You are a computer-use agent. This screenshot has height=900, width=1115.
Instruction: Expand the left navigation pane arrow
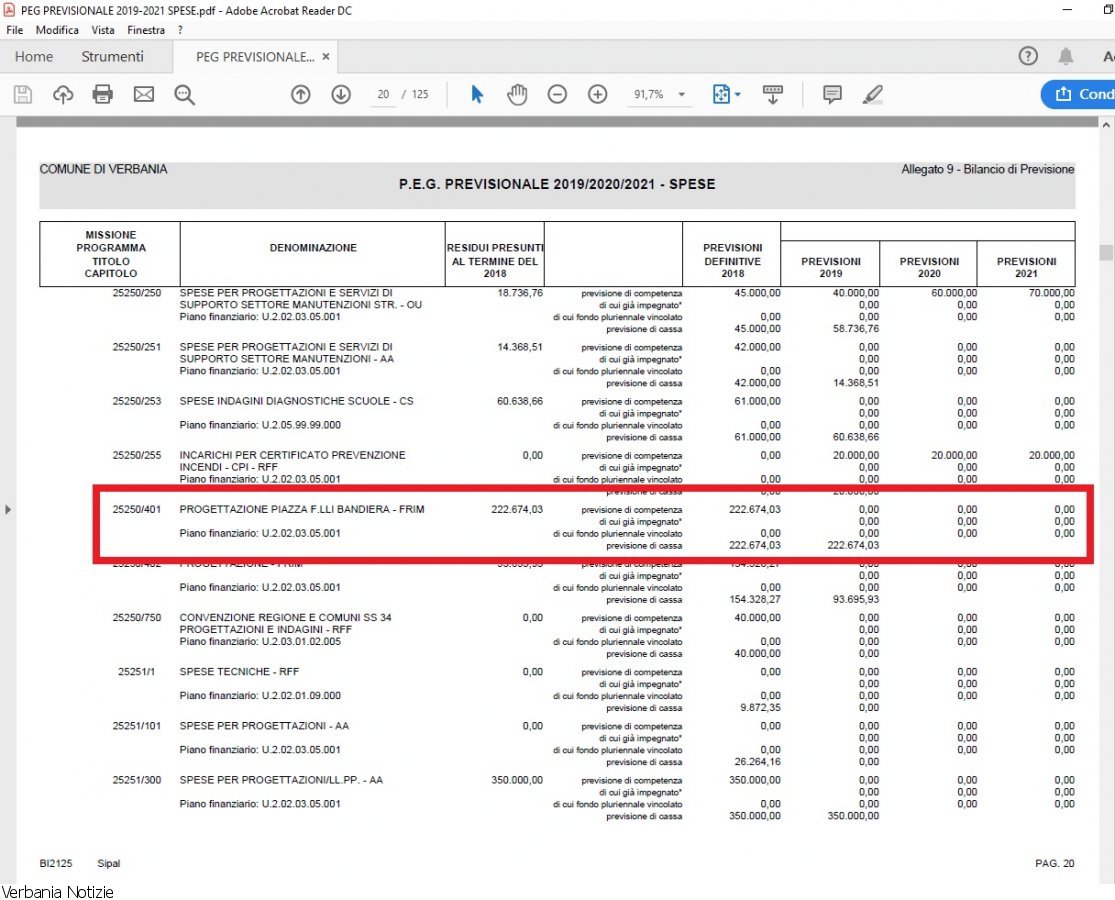pos(8,510)
